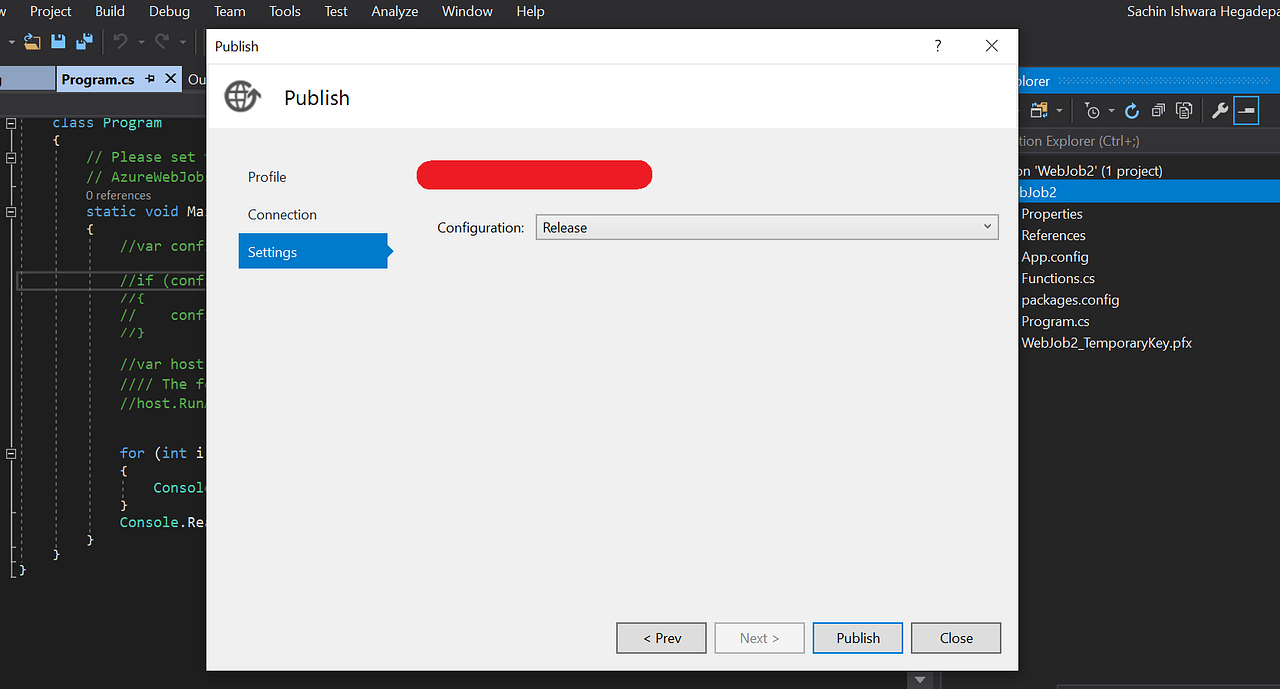The width and height of the screenshot is (1280, 689).
Task: Open the Tools menu
Action: (x=285, y=11)
